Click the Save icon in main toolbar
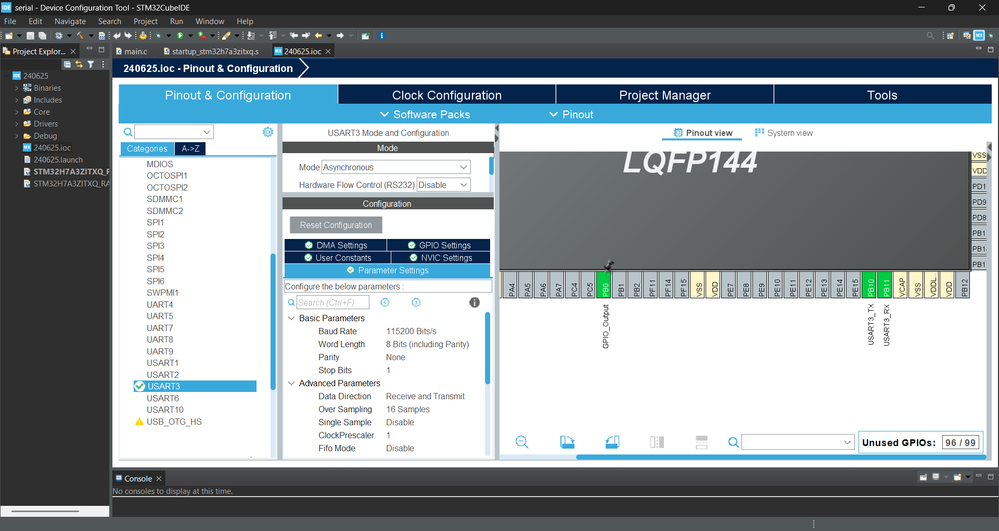Image resolution: width=999 pixels, height=531 pixels. pyautogui.click(x=30, y=36)
